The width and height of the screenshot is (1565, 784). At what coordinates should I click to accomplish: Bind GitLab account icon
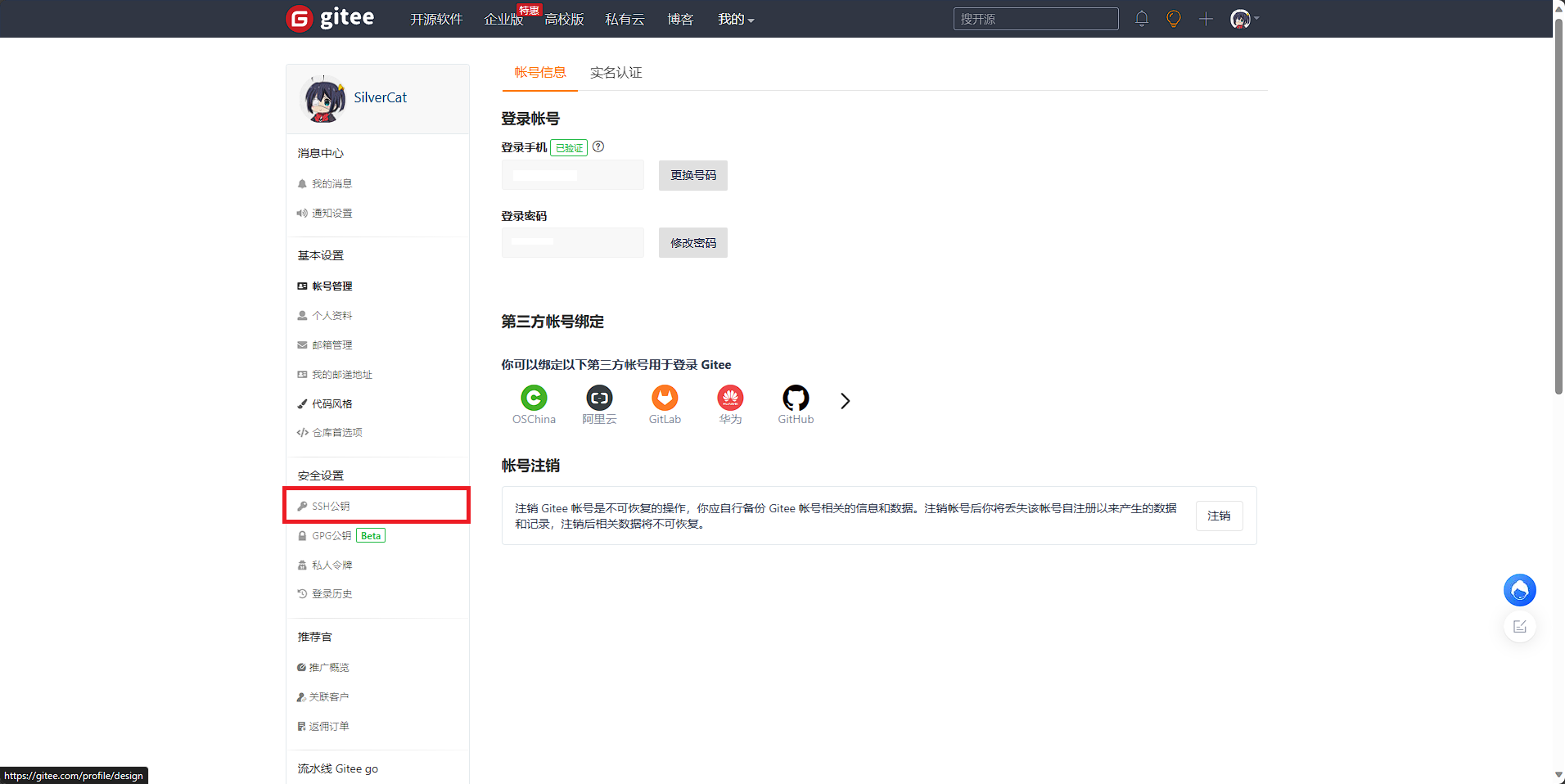coord(665,399)
